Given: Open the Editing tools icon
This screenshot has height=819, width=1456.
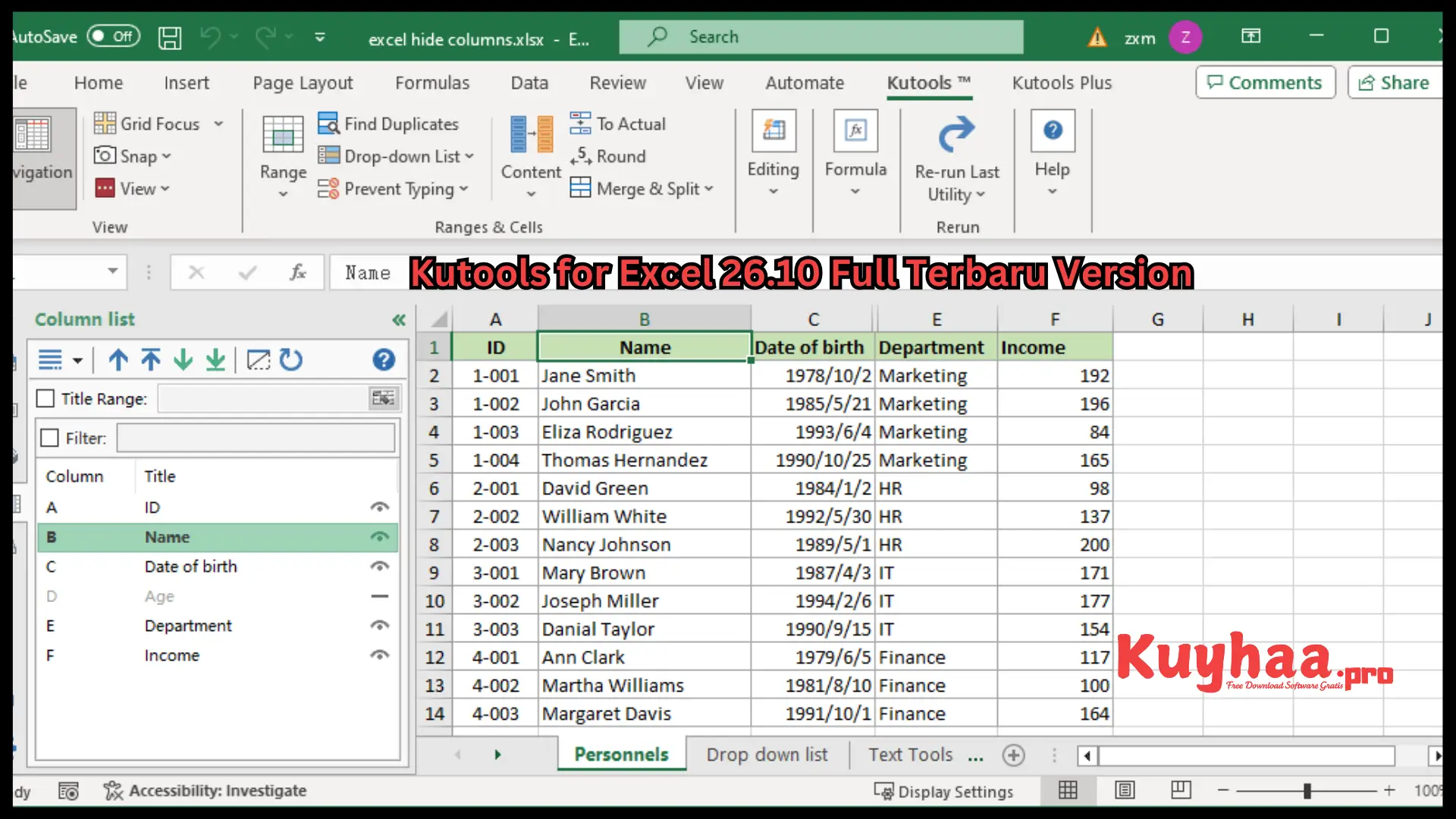Looking at the screenshot, I should [773, 130].
